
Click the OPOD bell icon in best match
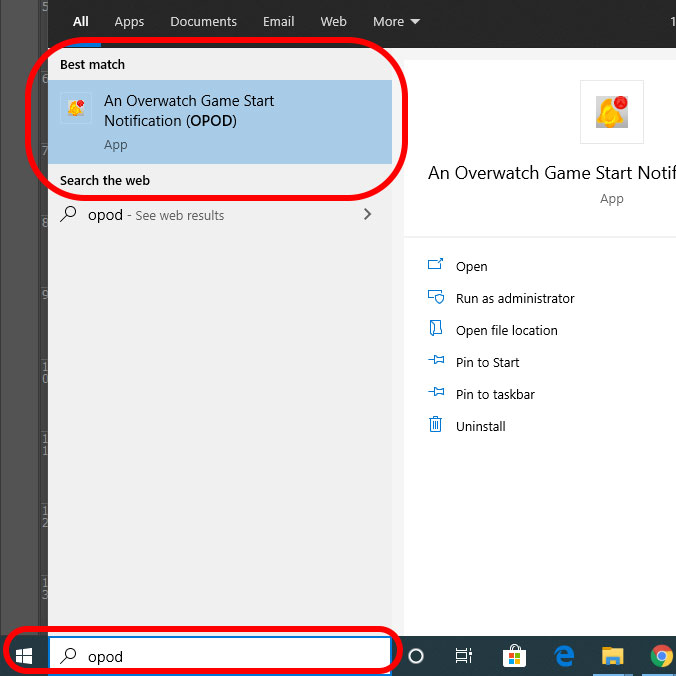click(76, 108)
